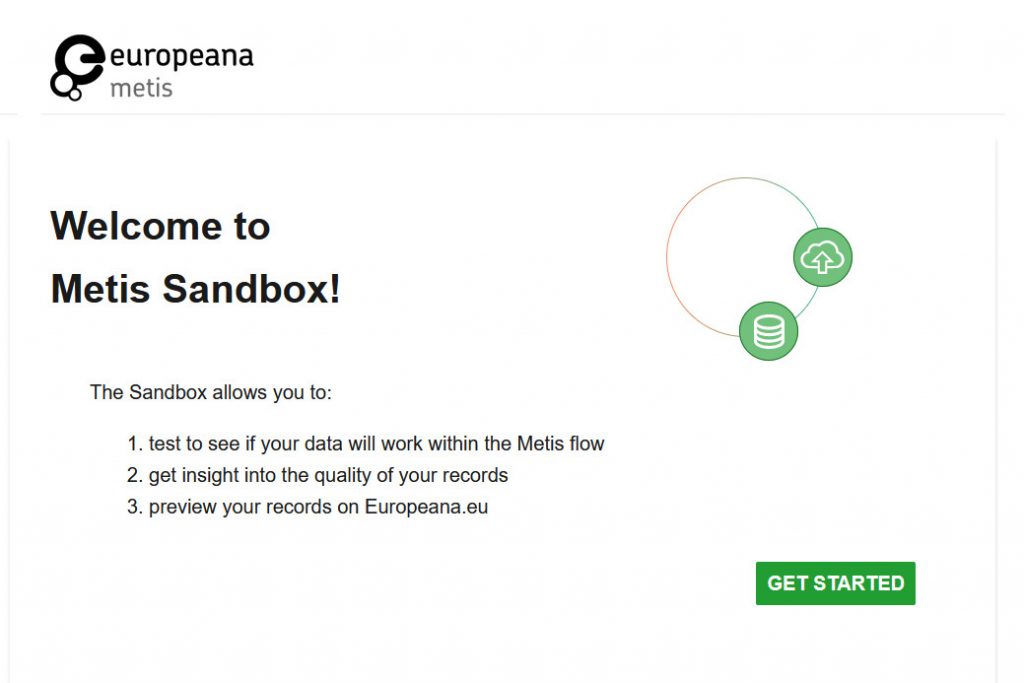The width and height of the screenshot is (1024, 683).
Task: Click the 'metis' subtitle under europeana
Action: click(141, 88)
